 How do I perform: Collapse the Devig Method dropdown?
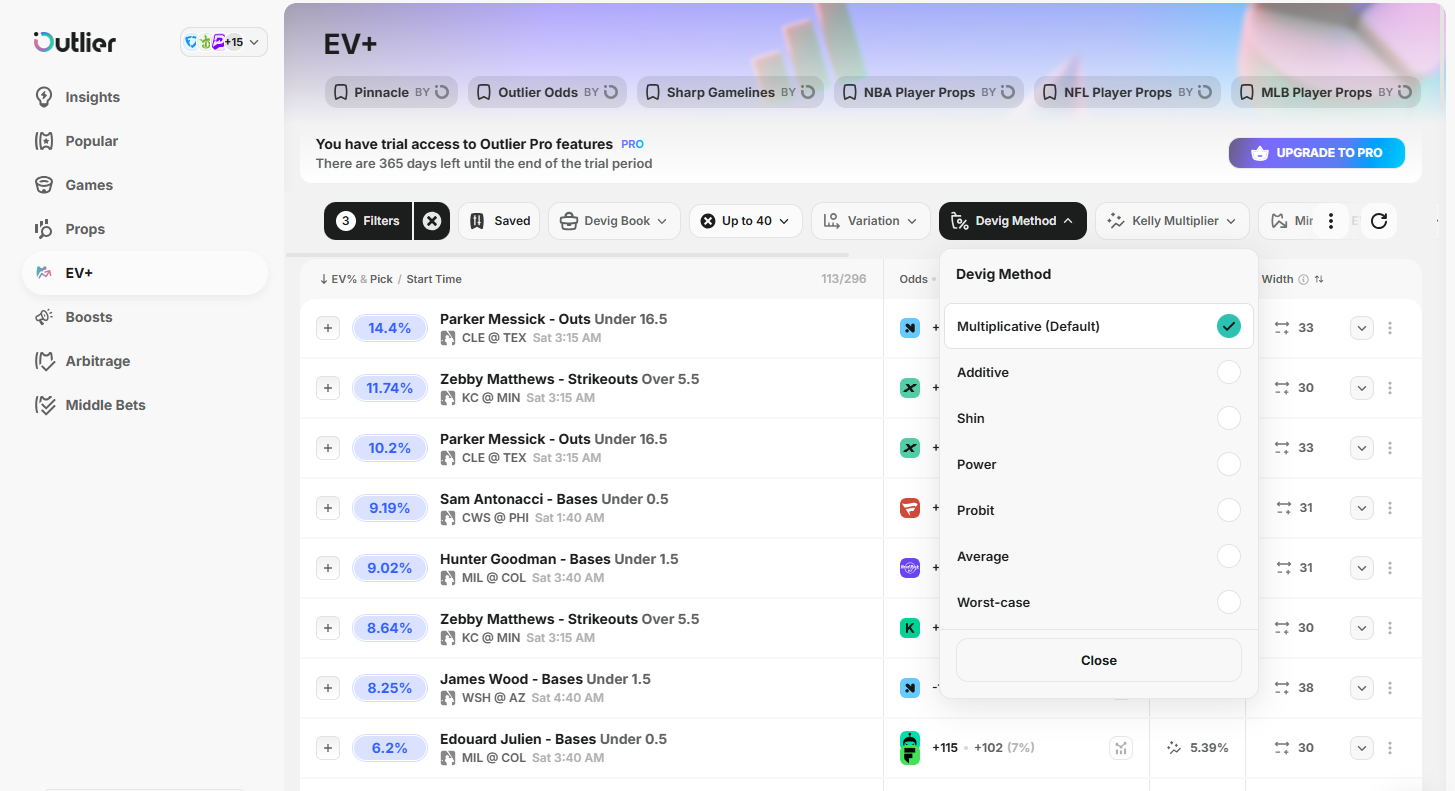[x=1013, y=221]
